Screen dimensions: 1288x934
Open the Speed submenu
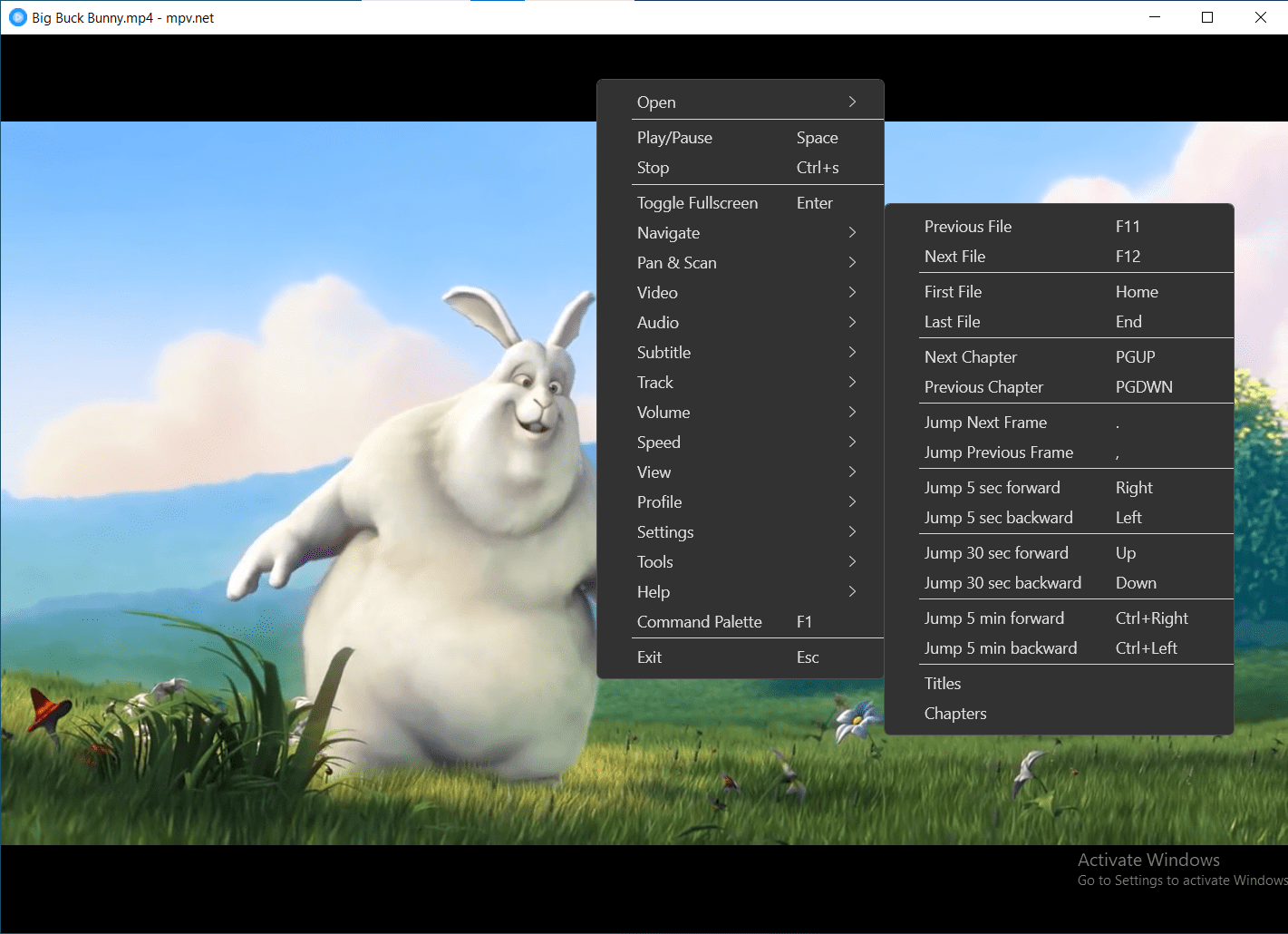741,443
